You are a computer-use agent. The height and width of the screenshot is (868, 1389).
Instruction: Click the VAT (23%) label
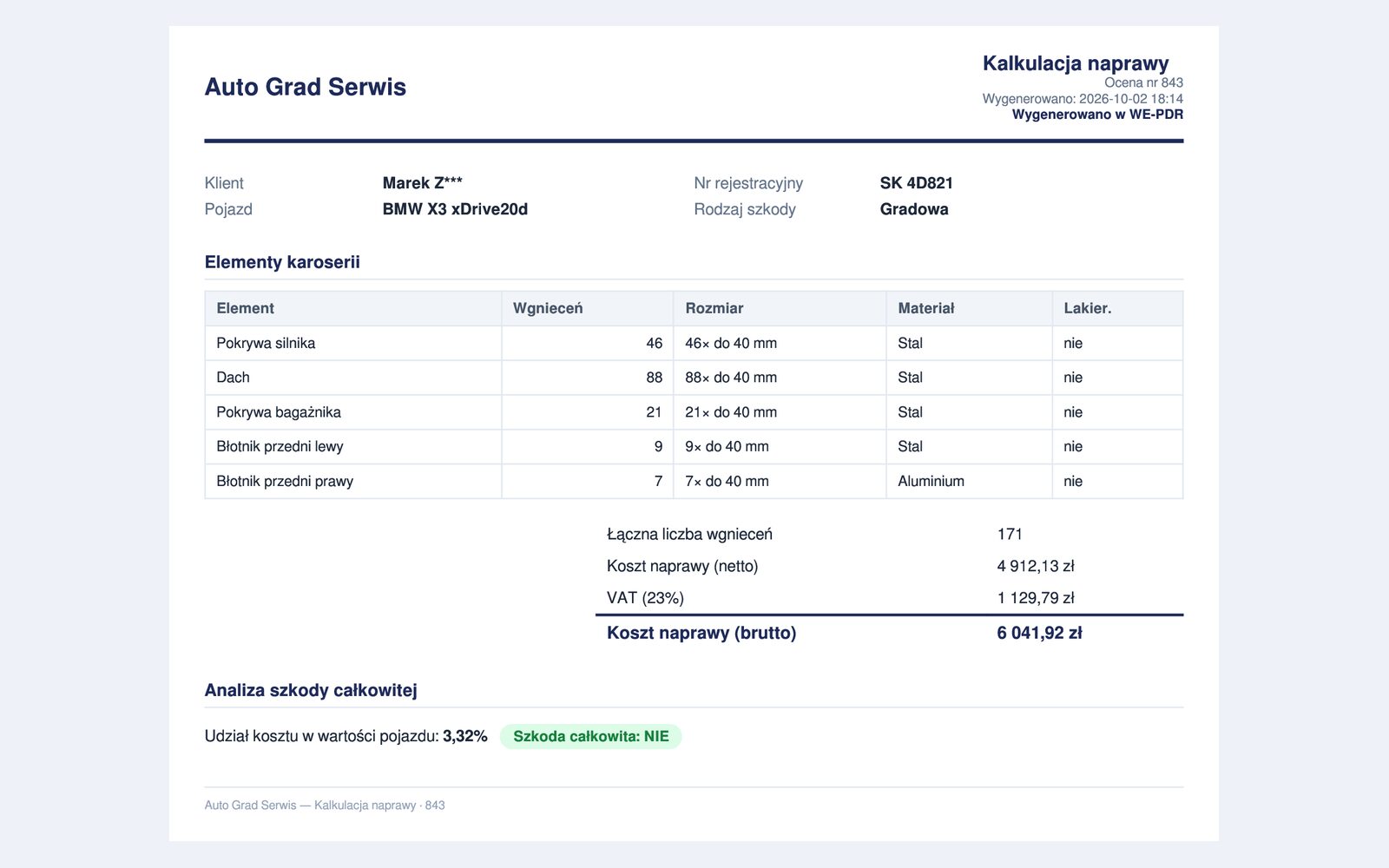[x=645, y=598]
